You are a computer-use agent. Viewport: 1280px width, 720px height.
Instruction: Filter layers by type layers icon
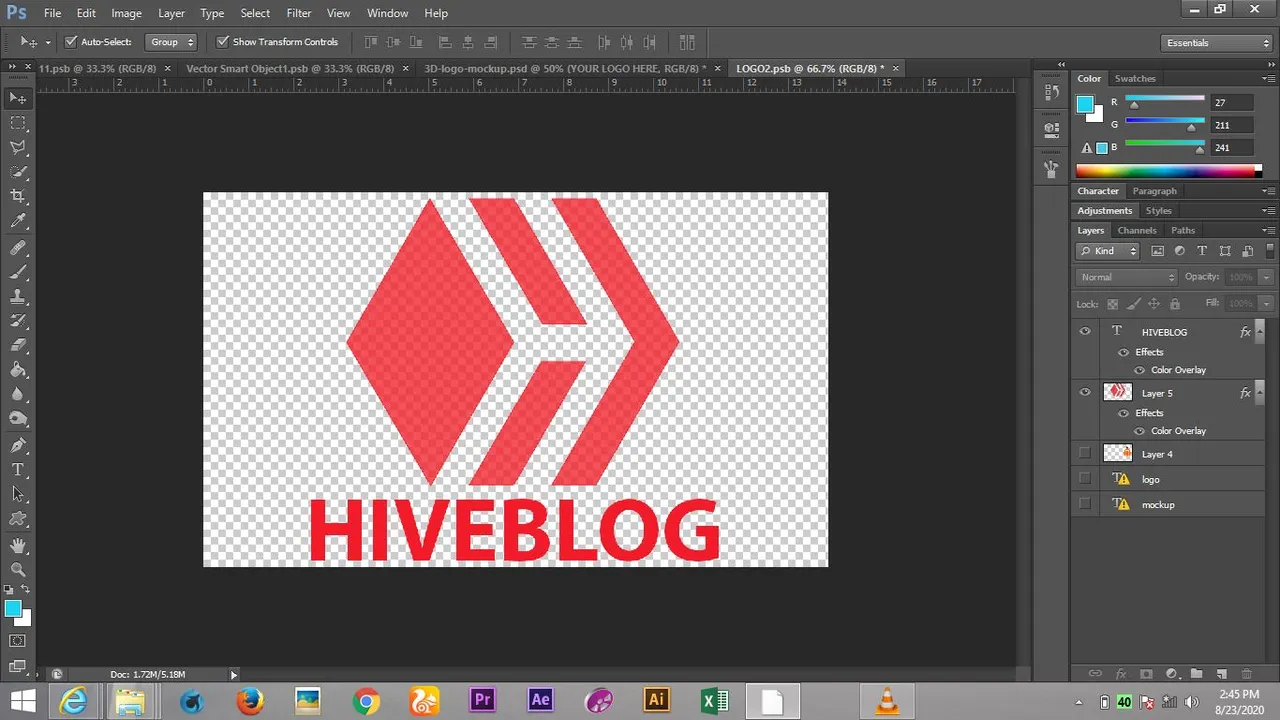1202,251
